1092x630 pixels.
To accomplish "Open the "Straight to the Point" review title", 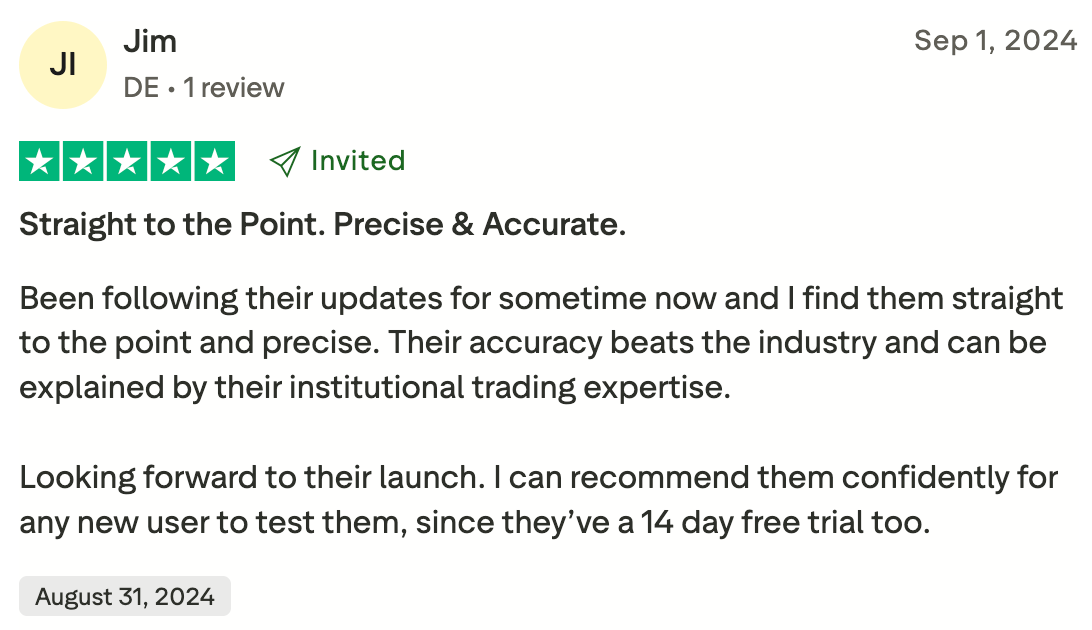I will (x=322, y=224).
